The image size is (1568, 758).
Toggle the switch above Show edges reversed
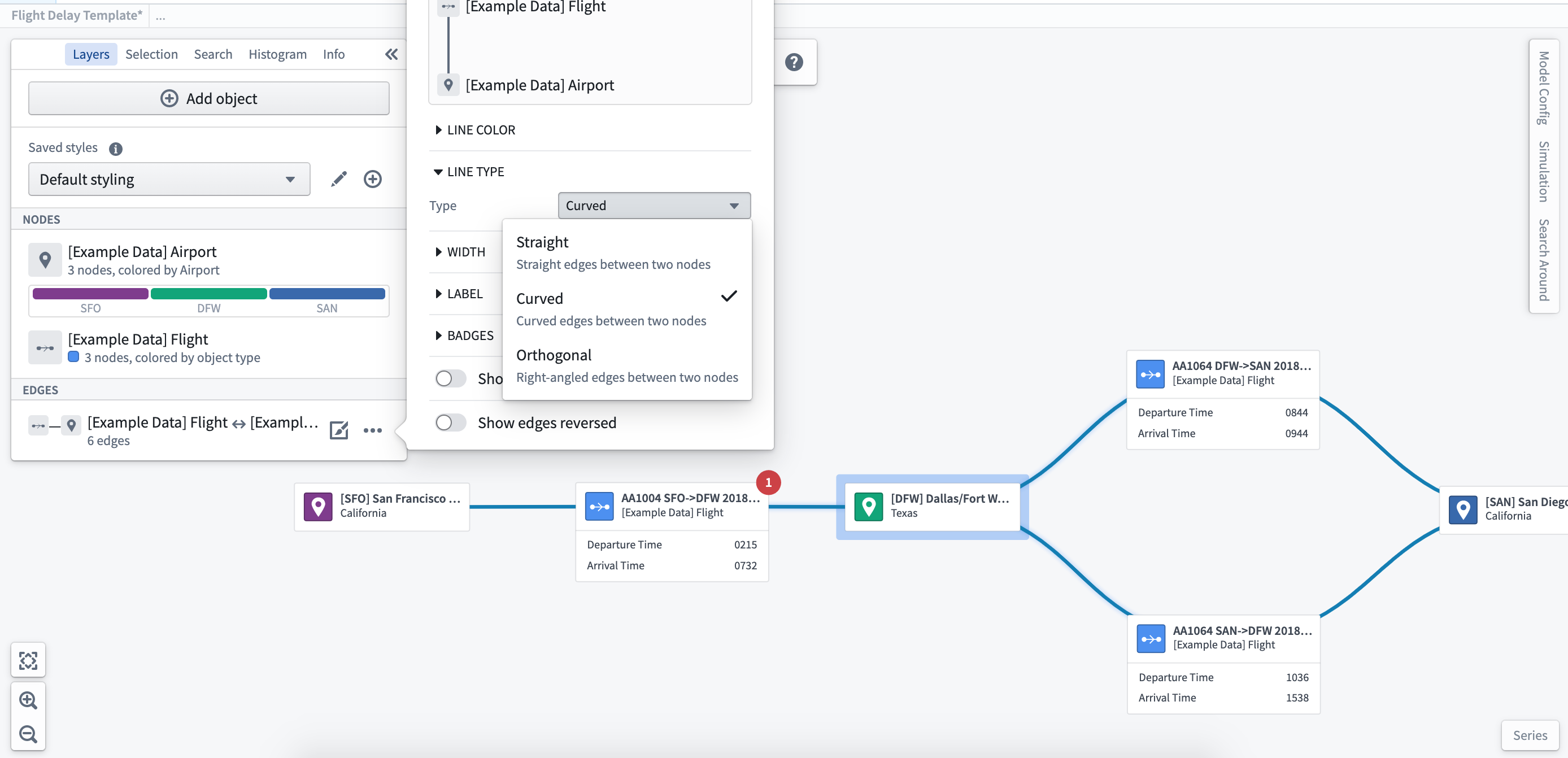point(450,378)
